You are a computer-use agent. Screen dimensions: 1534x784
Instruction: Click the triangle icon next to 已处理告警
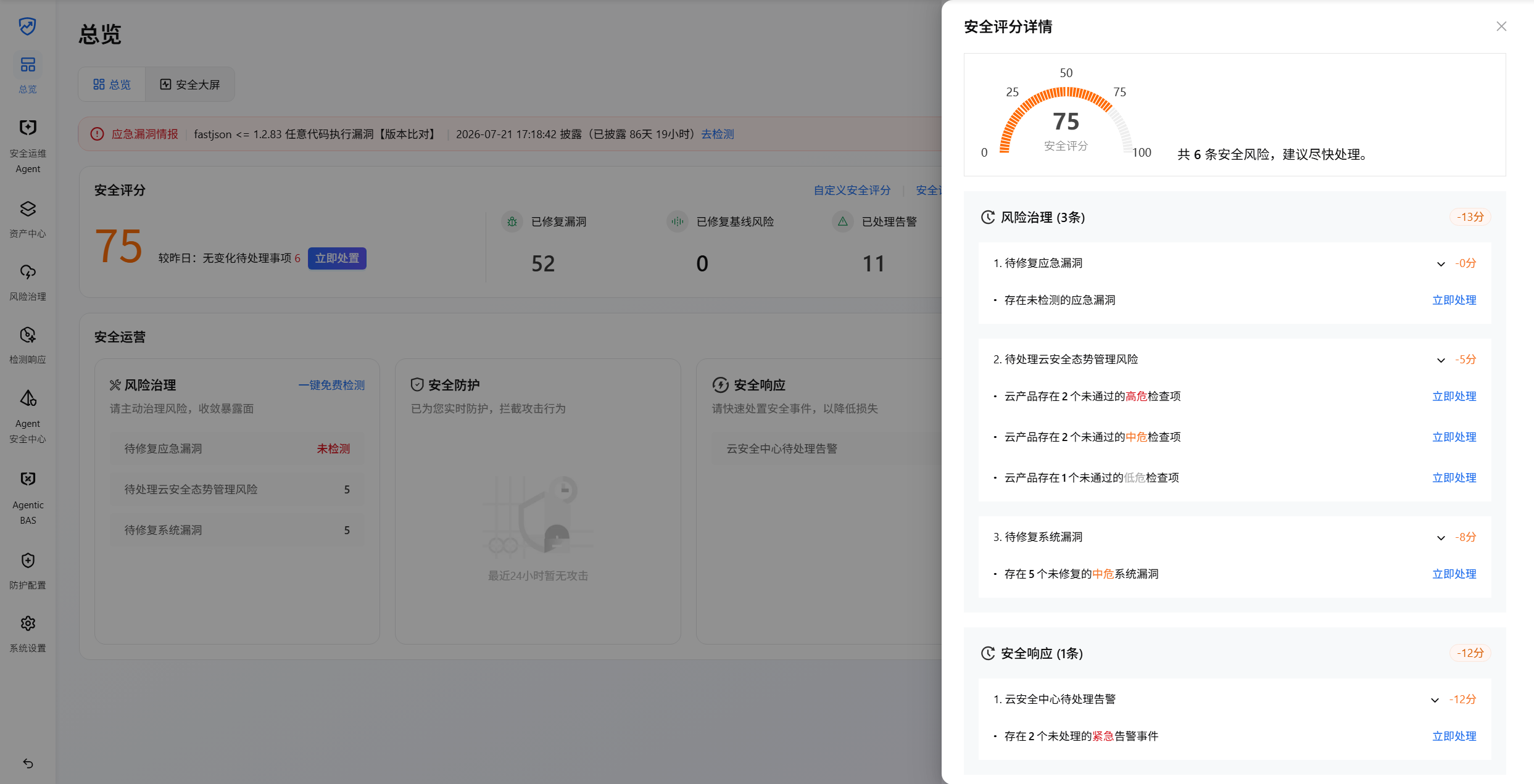coord(842,221)
